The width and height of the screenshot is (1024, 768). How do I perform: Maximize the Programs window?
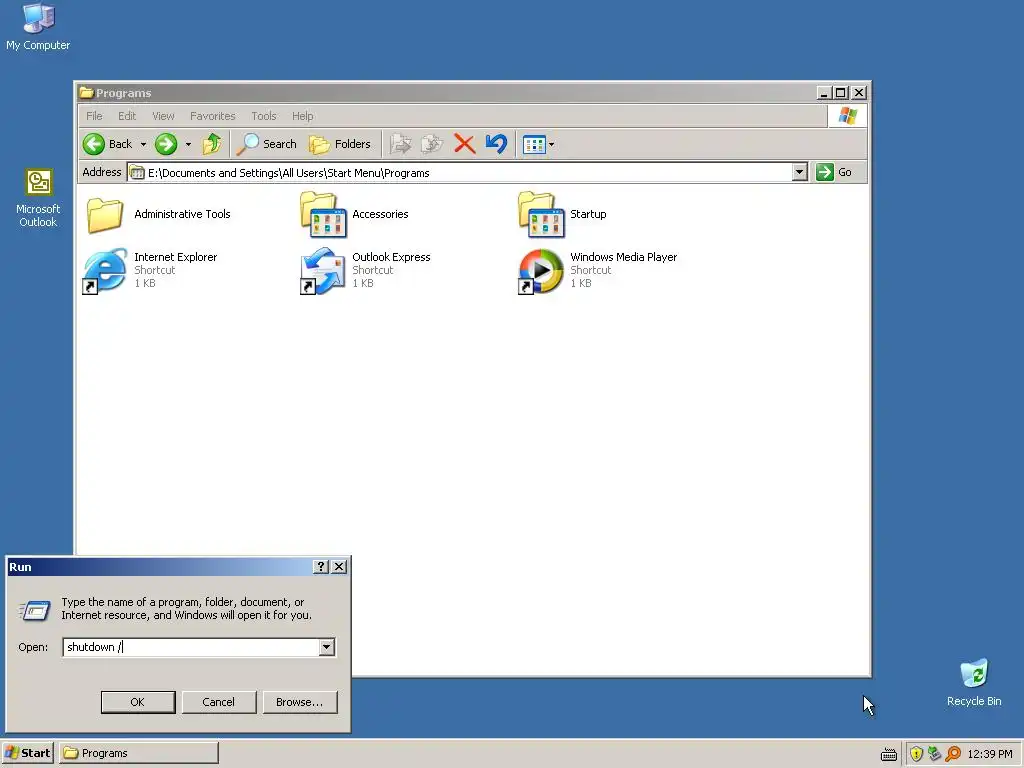point(841,93)
